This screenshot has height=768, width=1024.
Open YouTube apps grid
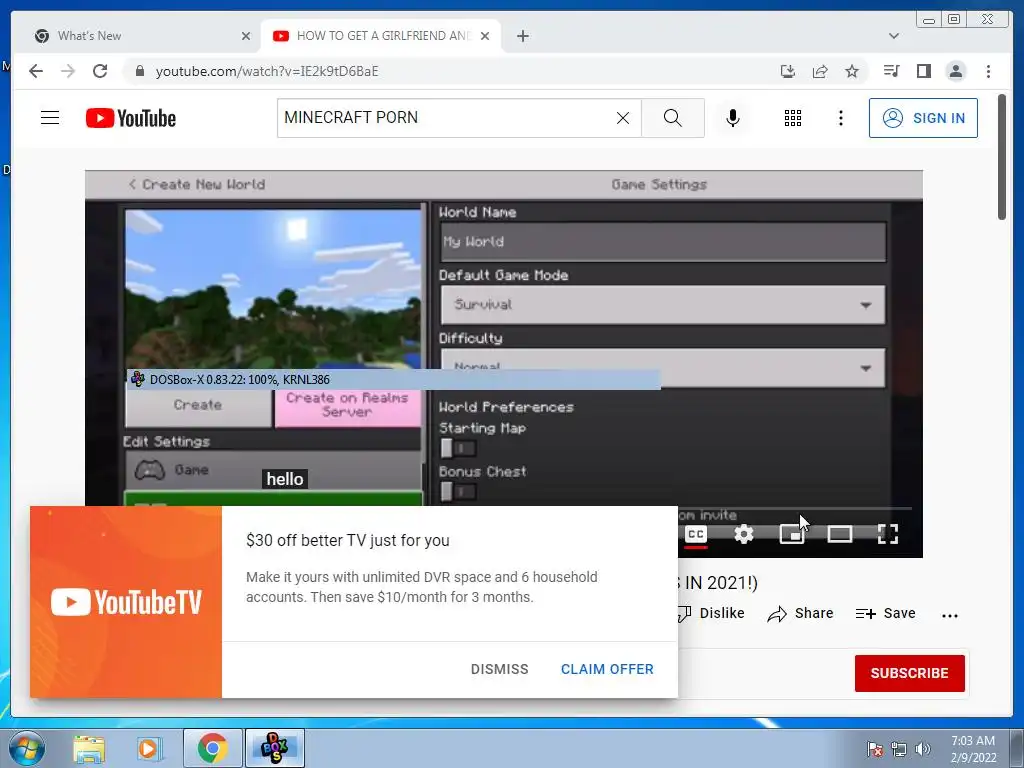[x=793, y=118]
